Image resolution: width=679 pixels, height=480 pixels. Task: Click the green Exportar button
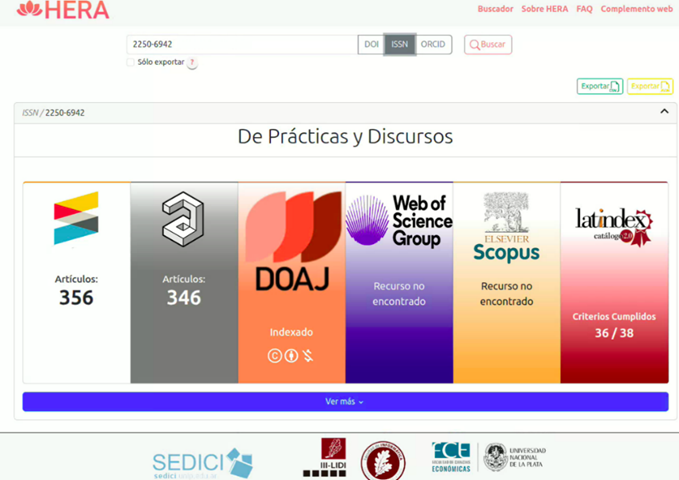pyautogui.click(x=599, y=86)
